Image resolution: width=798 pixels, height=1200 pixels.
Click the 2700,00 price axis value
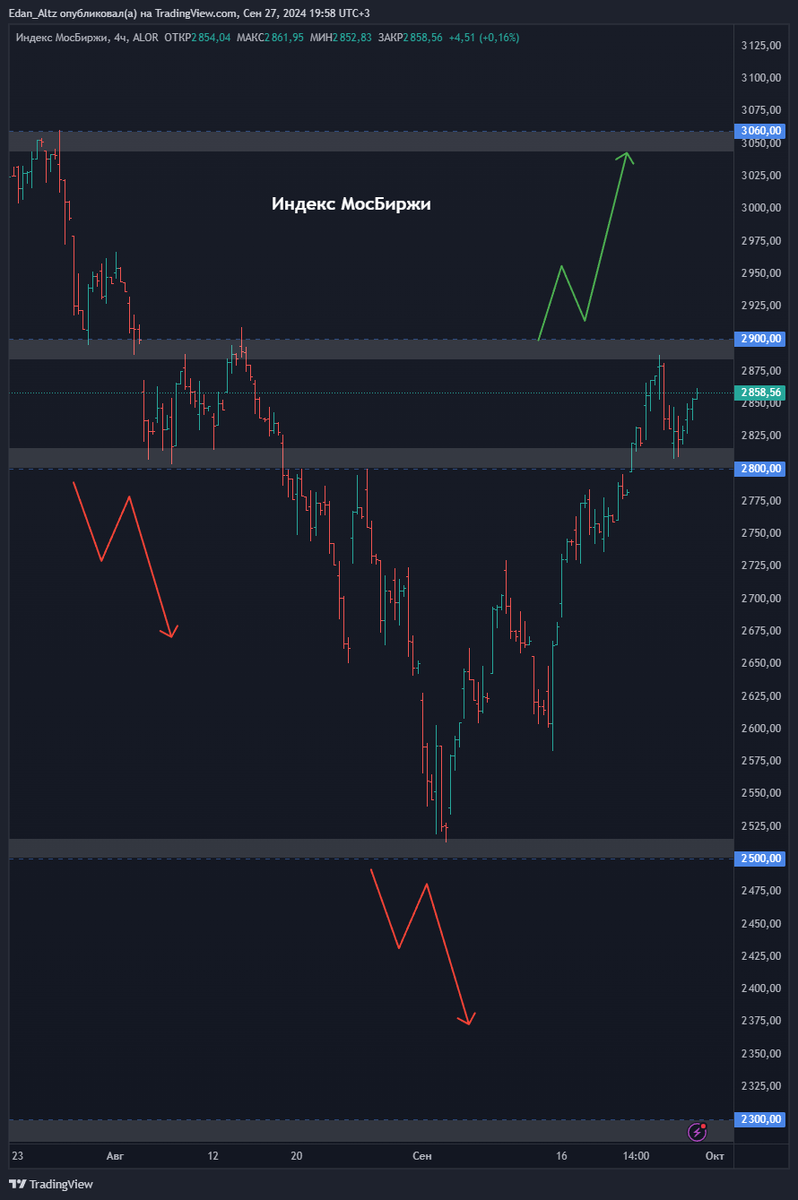click(x=761, y=598)
